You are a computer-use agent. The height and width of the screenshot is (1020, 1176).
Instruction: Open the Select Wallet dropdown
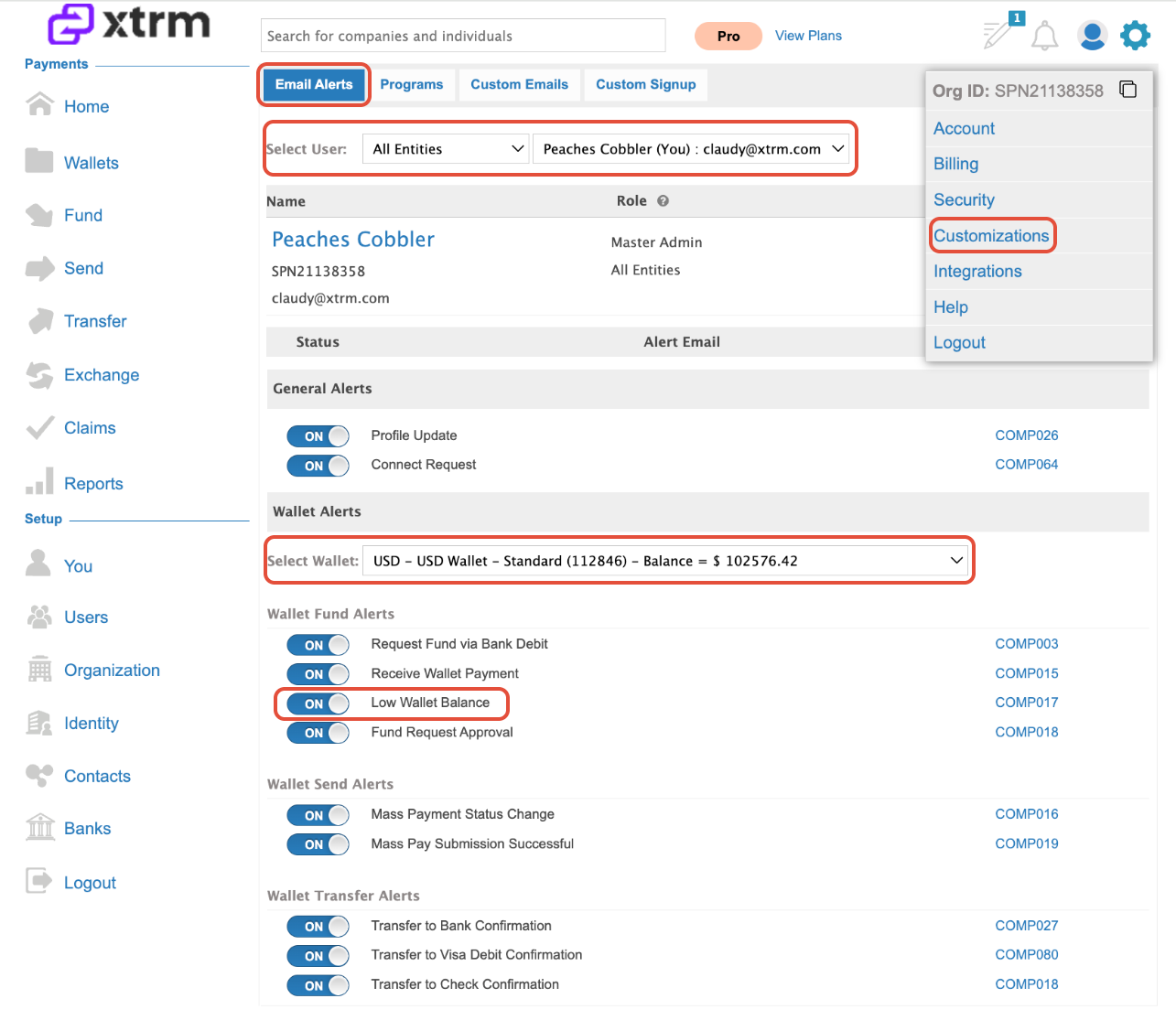tap(665, 561)
